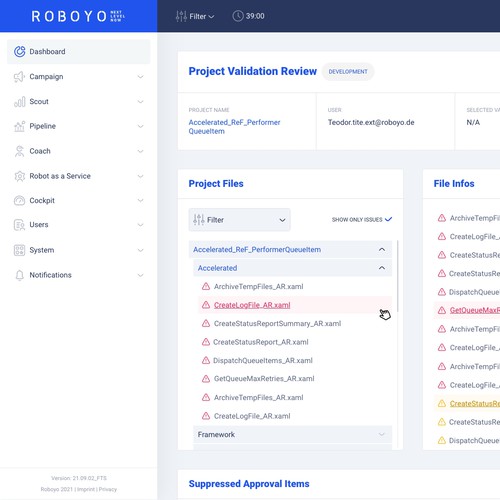Open the Scout sidebar menu
Viewport: 500px width, 500px height.
coord(79,101)
